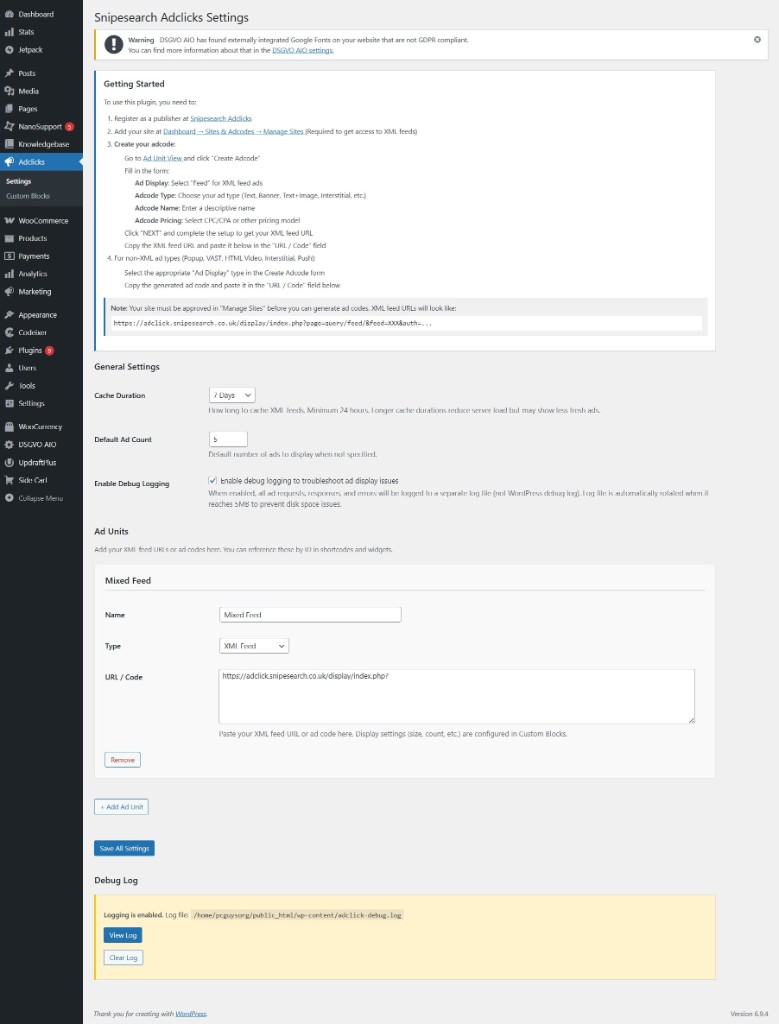Click the Pages icon

point(9,108)
